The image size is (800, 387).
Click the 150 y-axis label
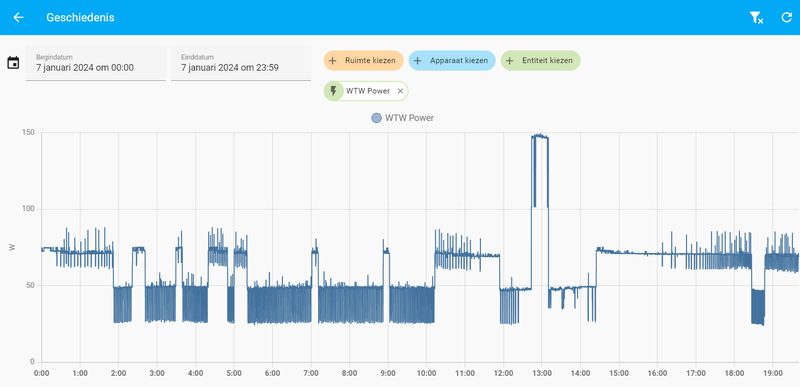[28, 133]
